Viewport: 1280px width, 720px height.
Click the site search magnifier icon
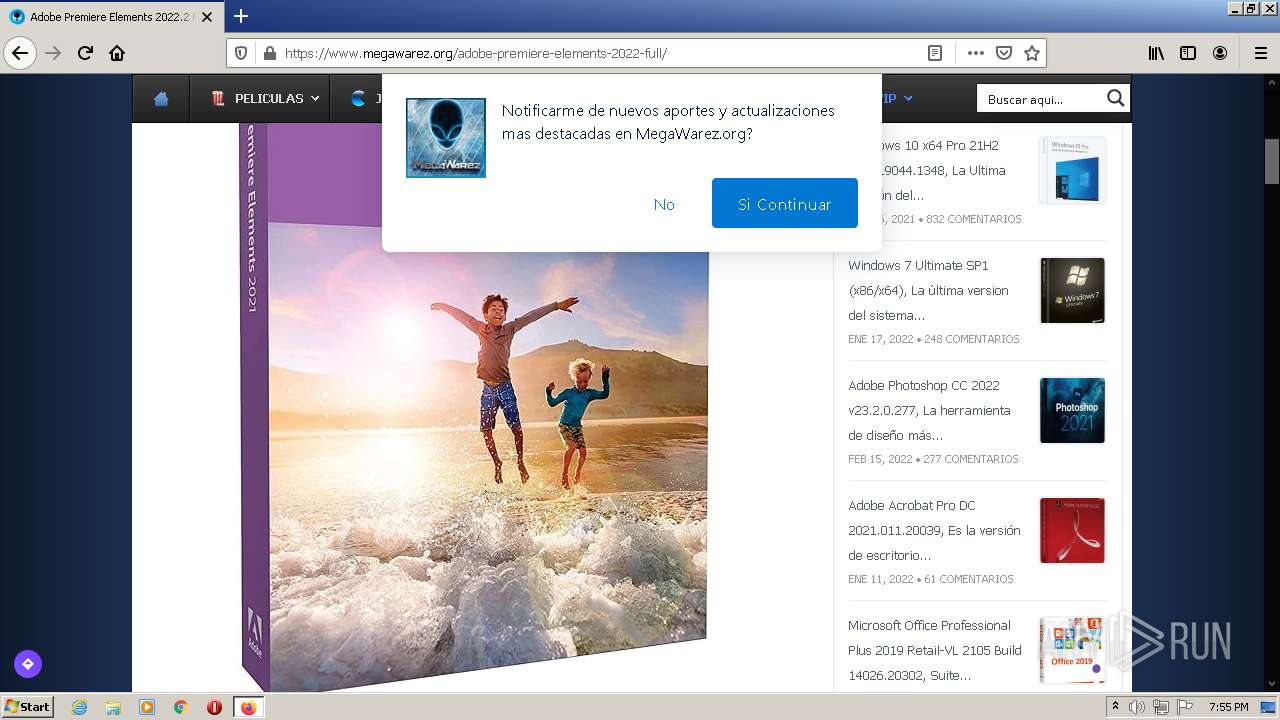pos(1116,97)
